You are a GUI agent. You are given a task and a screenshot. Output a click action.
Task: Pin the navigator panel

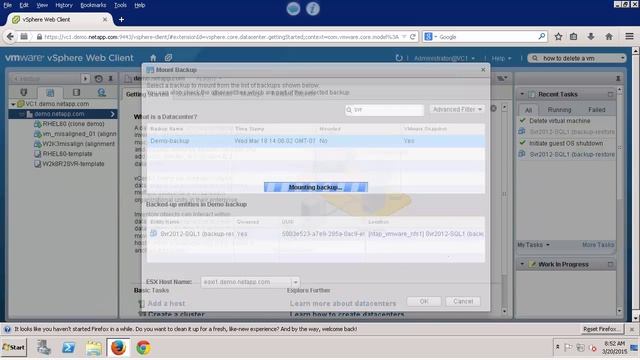pos(111,78)
